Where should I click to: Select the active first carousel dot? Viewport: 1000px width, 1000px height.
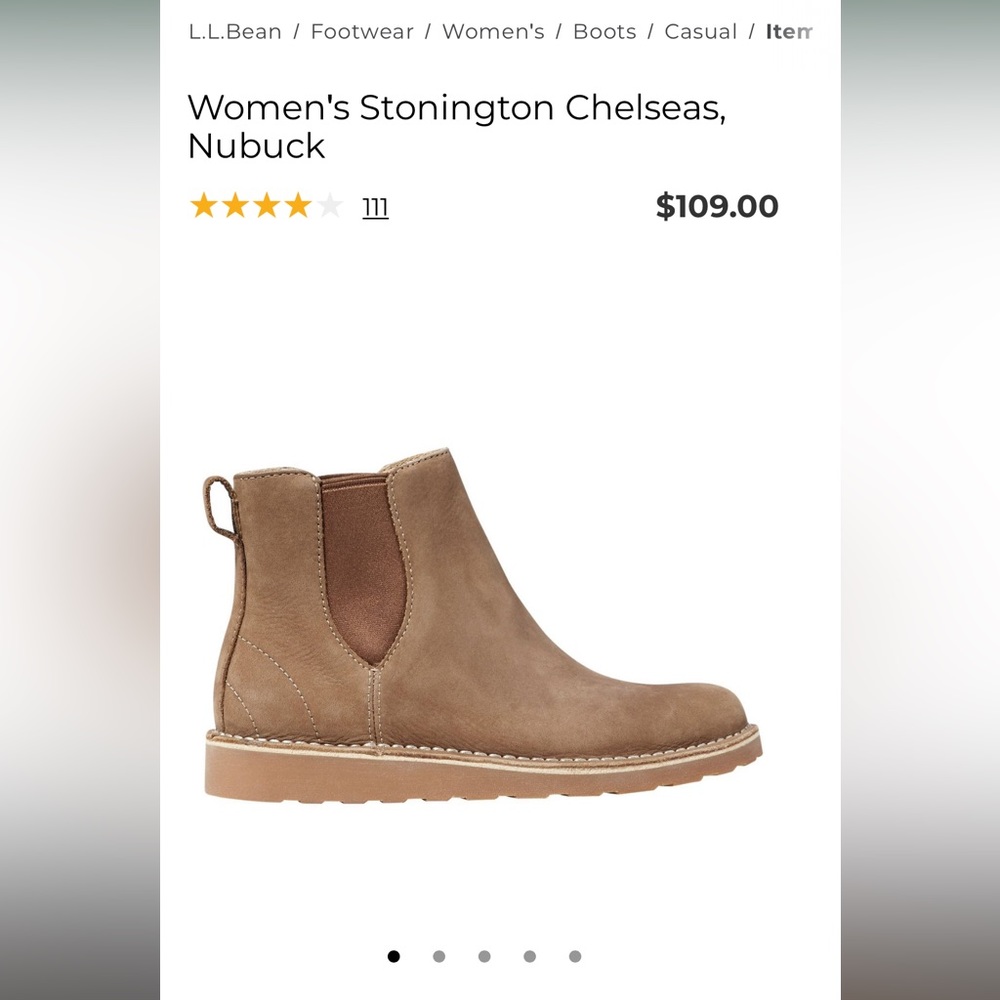(x=393, y=956)
